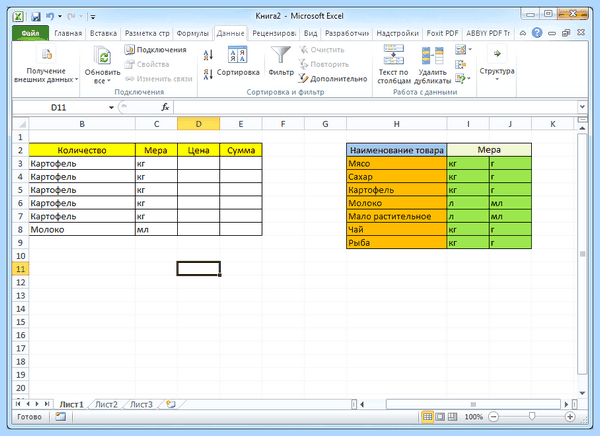
Task: Expand the Name Box dropdown
Action: (x=111, y=108)
